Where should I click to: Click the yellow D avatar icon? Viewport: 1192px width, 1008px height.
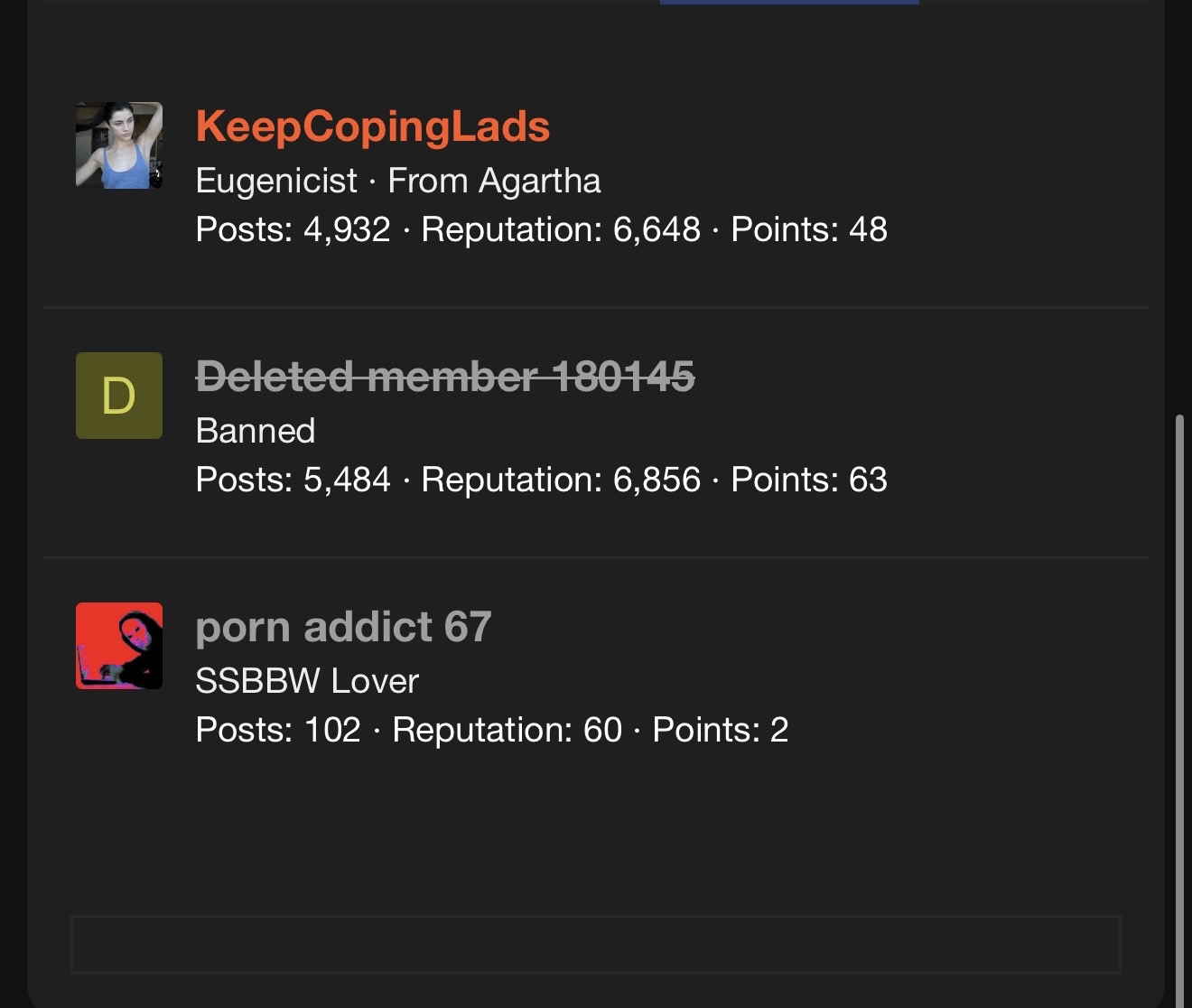click(119, 396)
